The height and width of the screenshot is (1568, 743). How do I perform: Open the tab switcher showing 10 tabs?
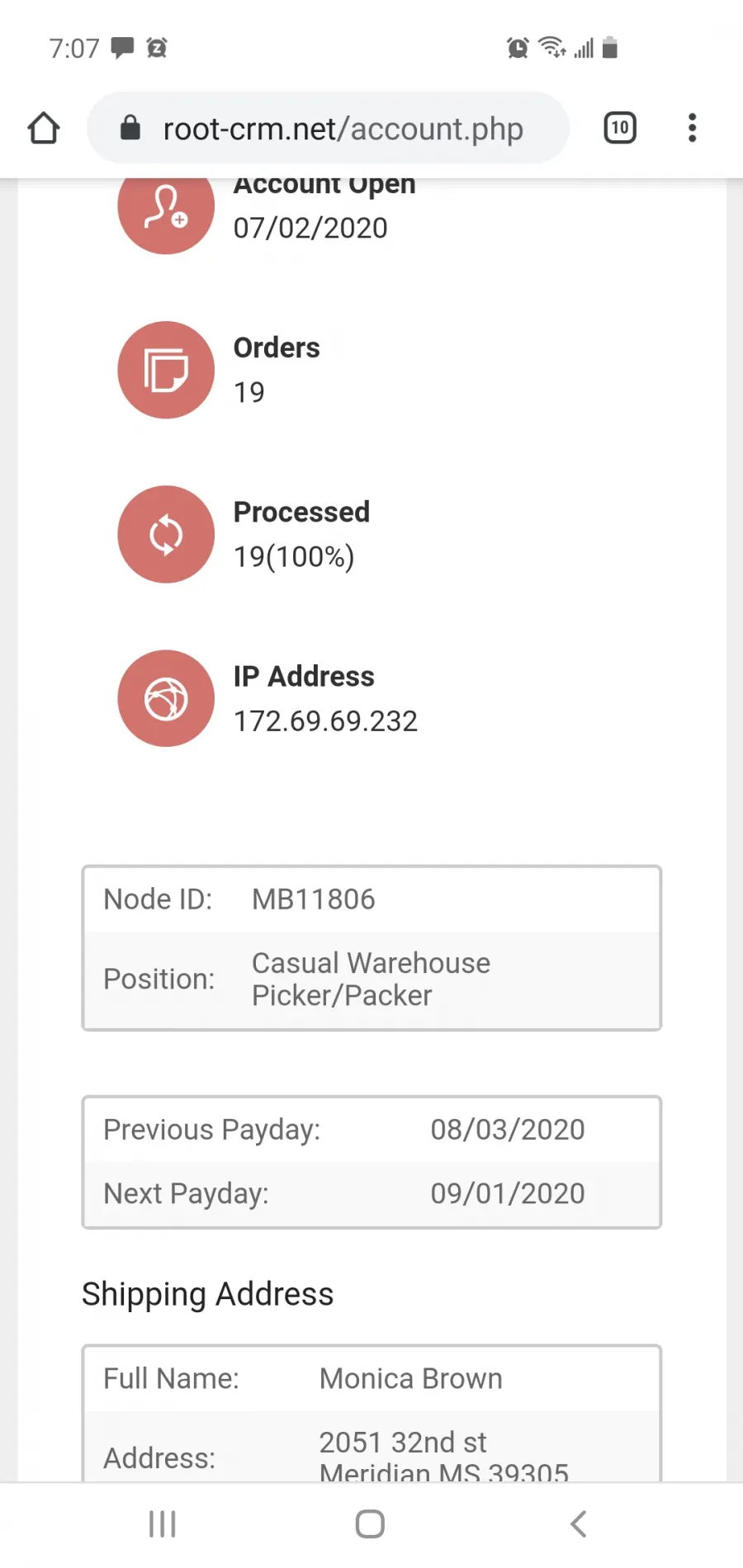point(620,128)
